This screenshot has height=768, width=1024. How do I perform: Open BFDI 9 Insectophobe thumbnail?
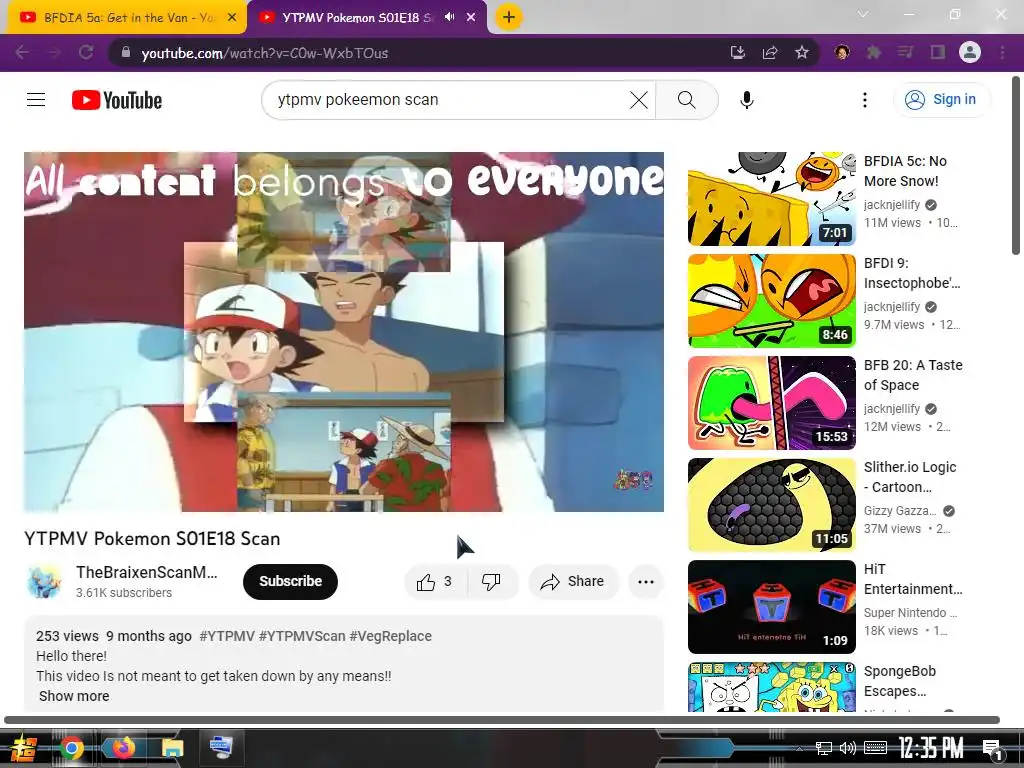click(771, 300)
